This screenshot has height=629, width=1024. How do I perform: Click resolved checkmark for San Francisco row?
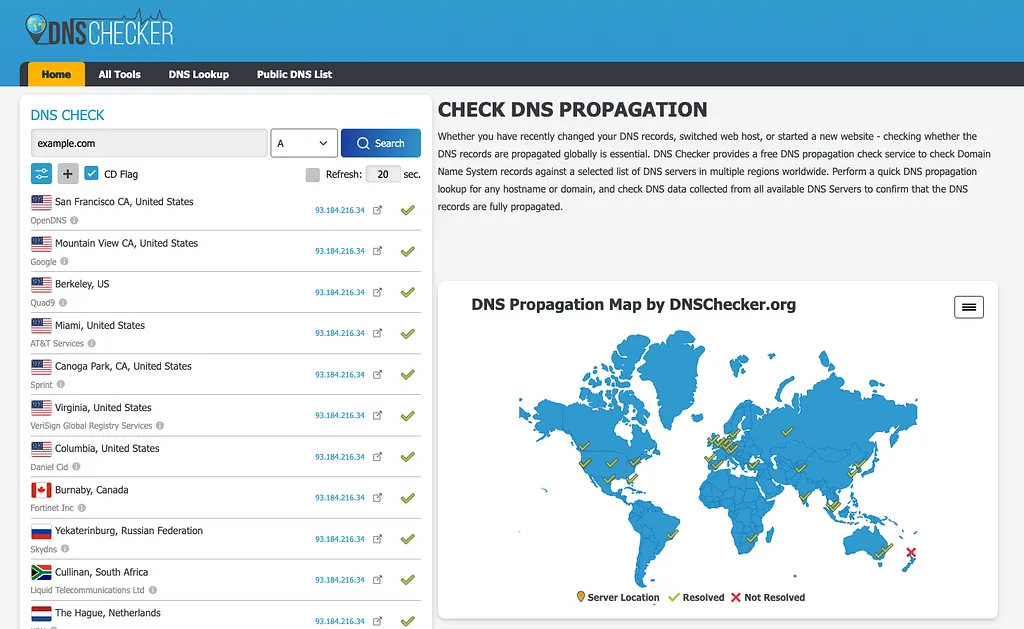pyautogui.click(x=408, y=210)
